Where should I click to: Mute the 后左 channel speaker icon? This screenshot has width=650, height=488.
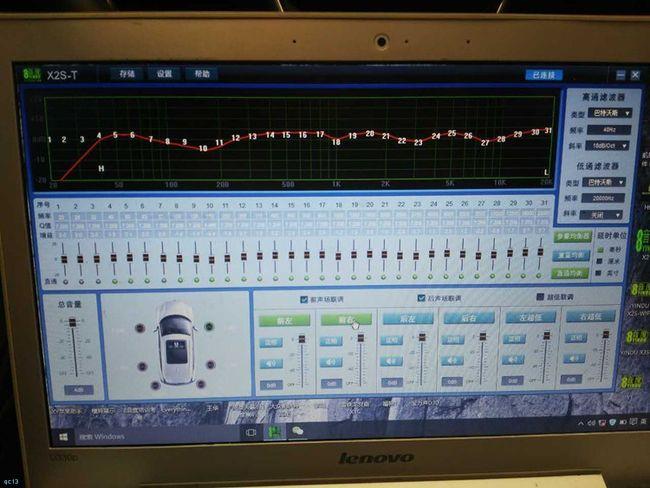click(x=391, y=362)
